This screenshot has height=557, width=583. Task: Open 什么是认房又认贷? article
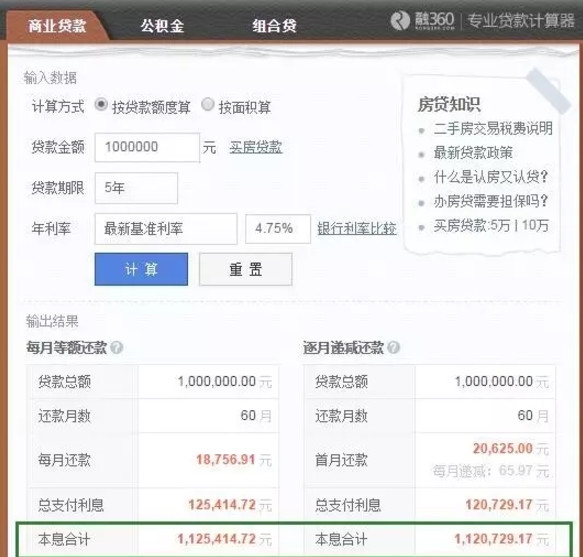(x=491, y=177)
